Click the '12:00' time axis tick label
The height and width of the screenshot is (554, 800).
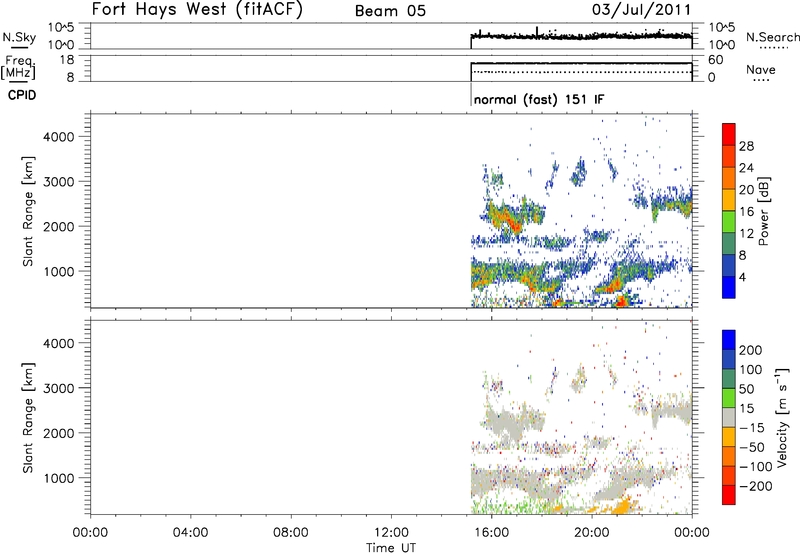(391, 533)
